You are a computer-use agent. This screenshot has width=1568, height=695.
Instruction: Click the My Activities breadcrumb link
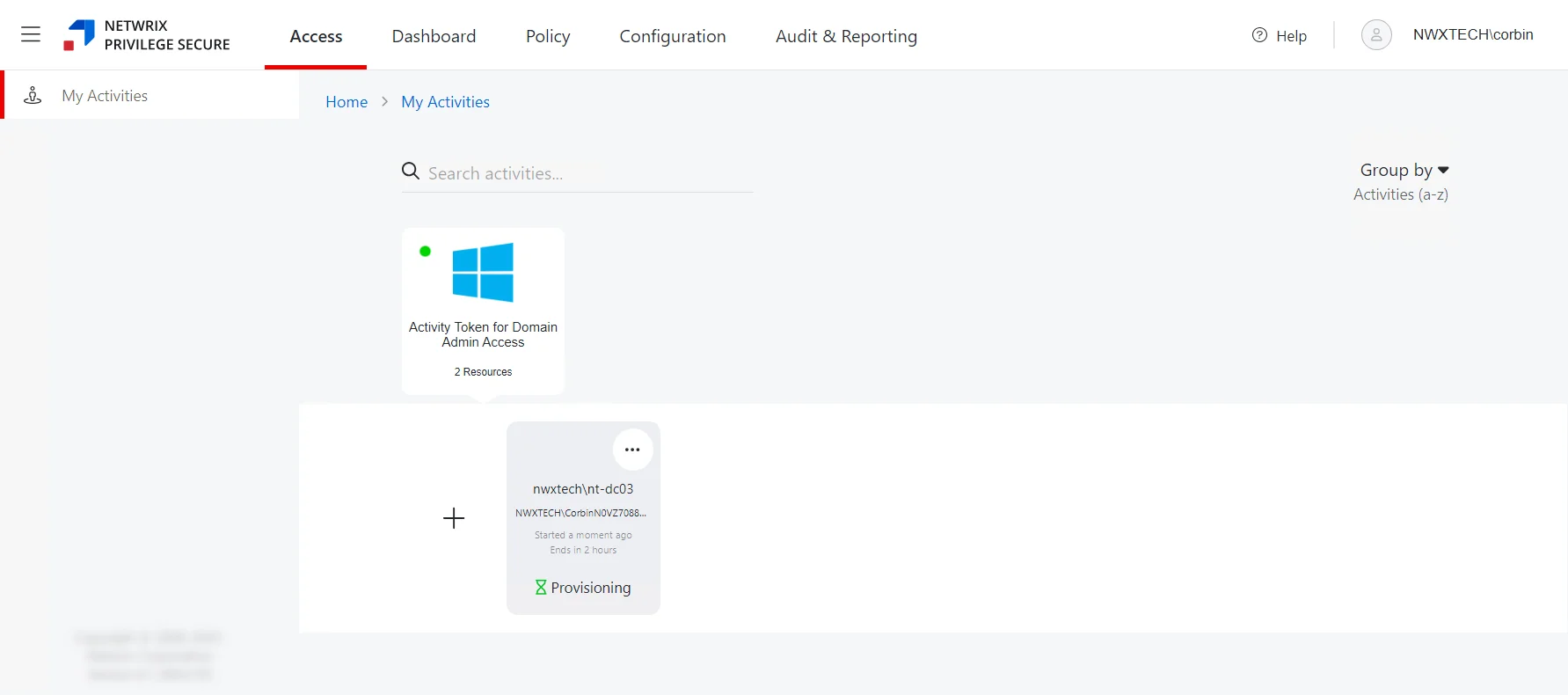[445, 102]
